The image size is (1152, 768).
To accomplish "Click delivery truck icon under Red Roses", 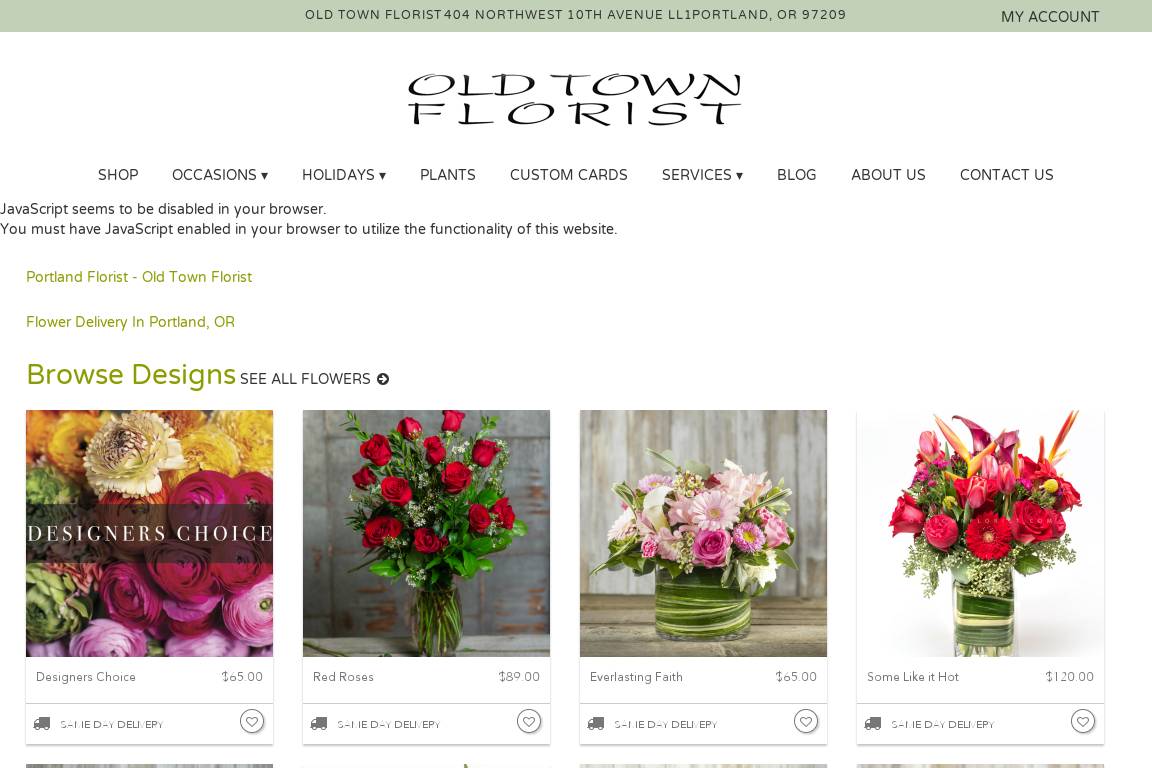I will click(x=319, y=724).
